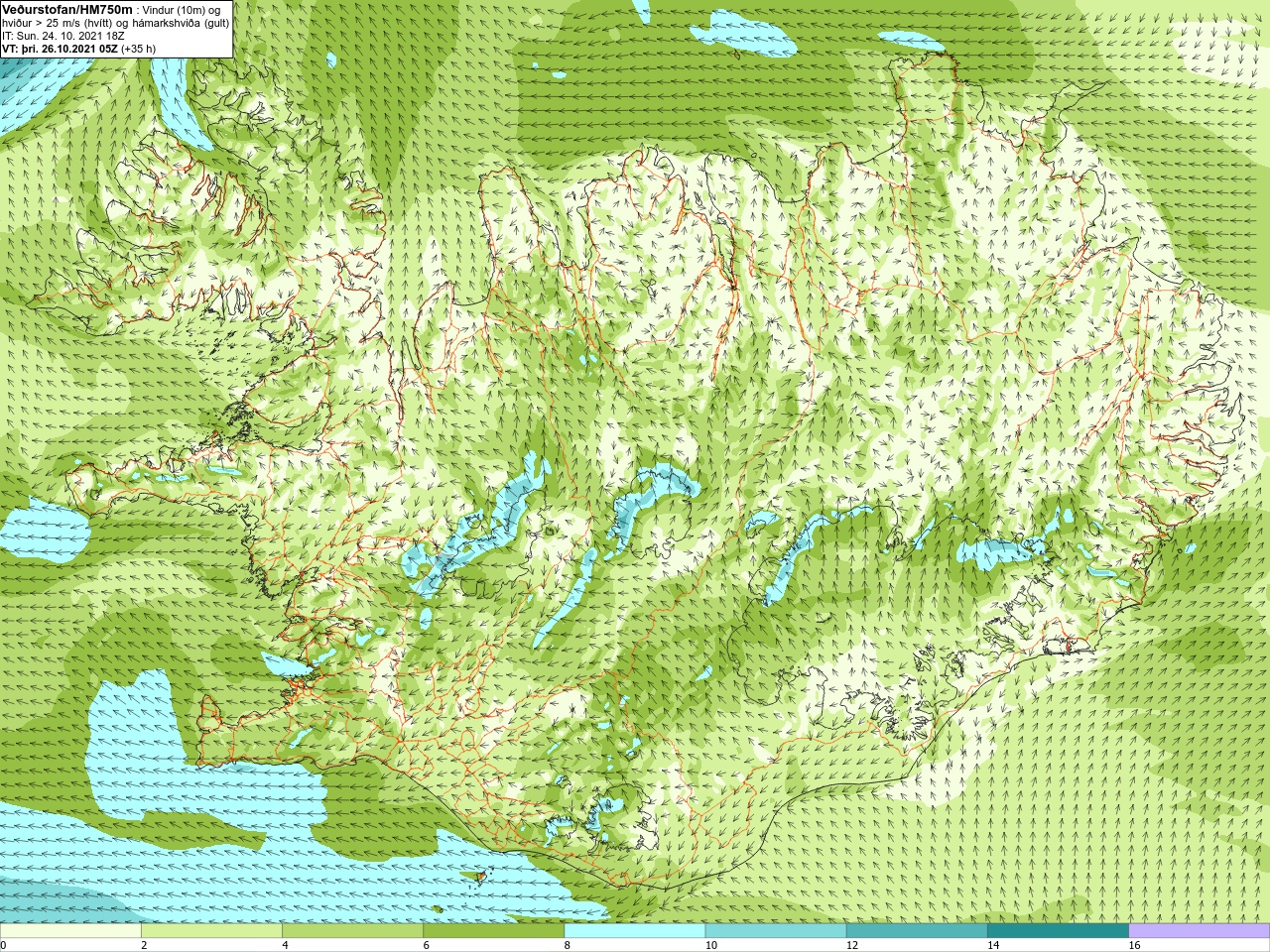The height and width of the screenshot is (952, 1270).
Task: Click the scale label "10"
Action: (710, 945)
